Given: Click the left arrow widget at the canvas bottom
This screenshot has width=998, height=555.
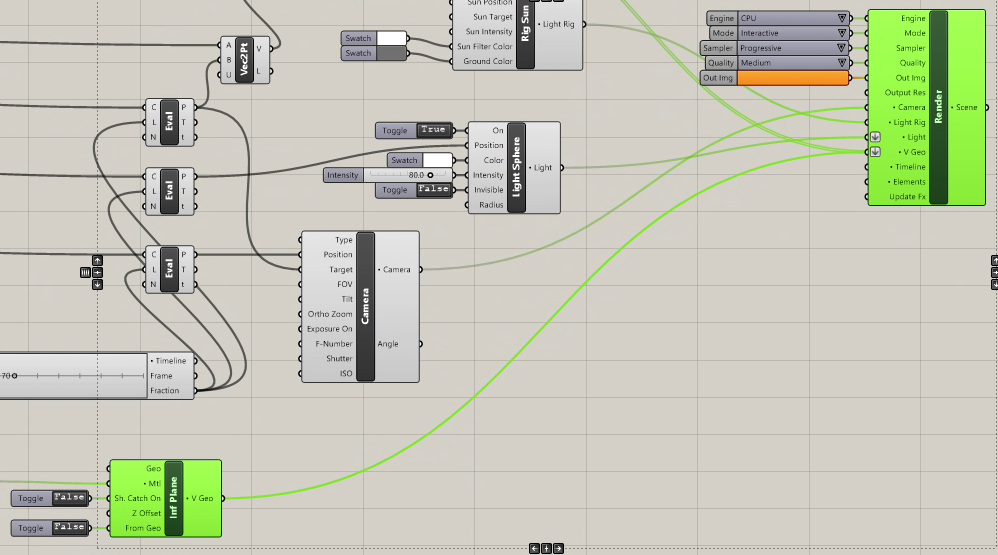Looking at the screenshot, I should point(534,549).
